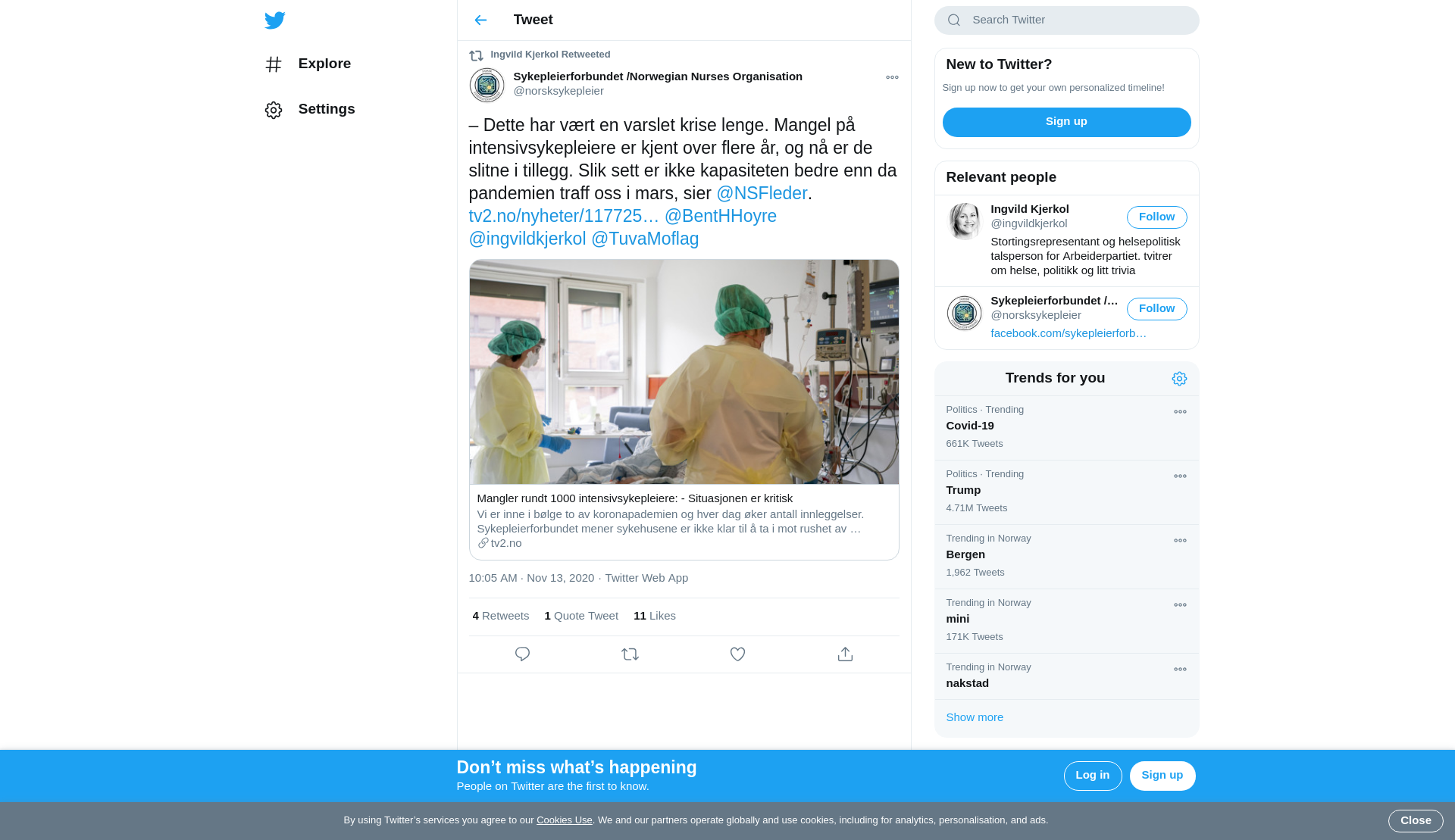1455x840 pixels.
Task: Click the Search Twitter field
Action: 1066,20
